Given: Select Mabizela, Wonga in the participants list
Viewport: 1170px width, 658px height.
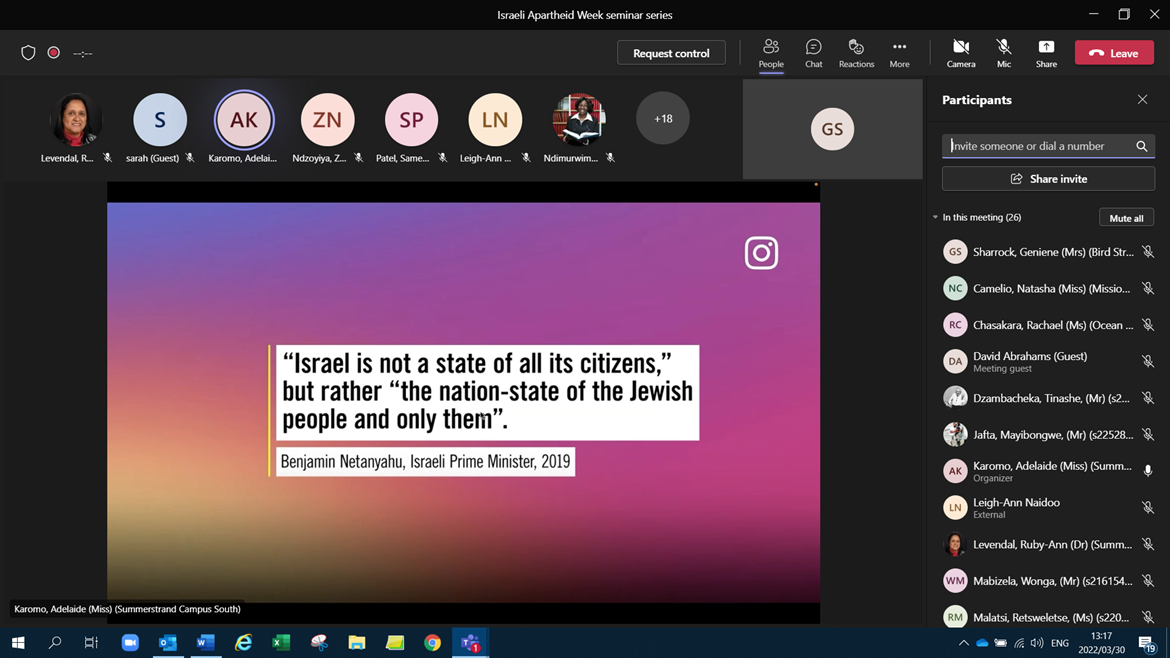Looking at the screenshot, I should click(1048, 581).
